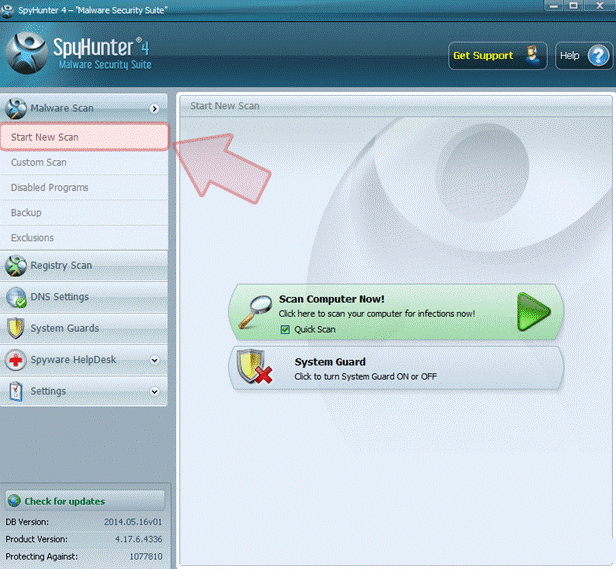Click the Settings section label

tap(48, 391)
